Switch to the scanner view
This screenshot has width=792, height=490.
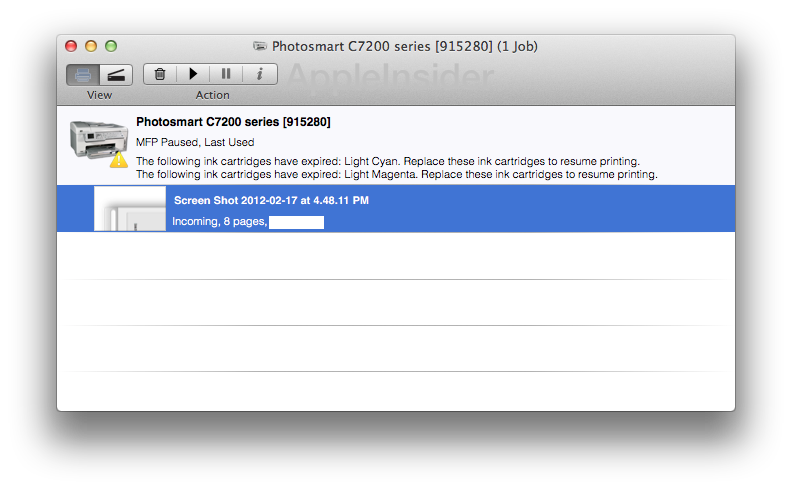pyautogui.click(x=117, y=75)
